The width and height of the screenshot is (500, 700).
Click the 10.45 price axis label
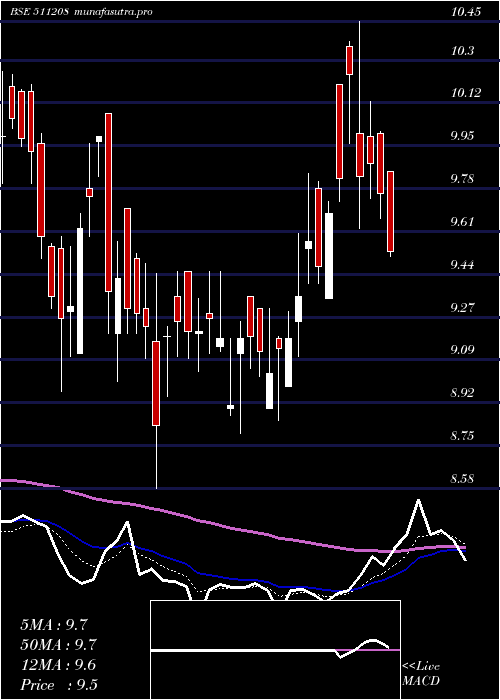[x=466, y=12]
